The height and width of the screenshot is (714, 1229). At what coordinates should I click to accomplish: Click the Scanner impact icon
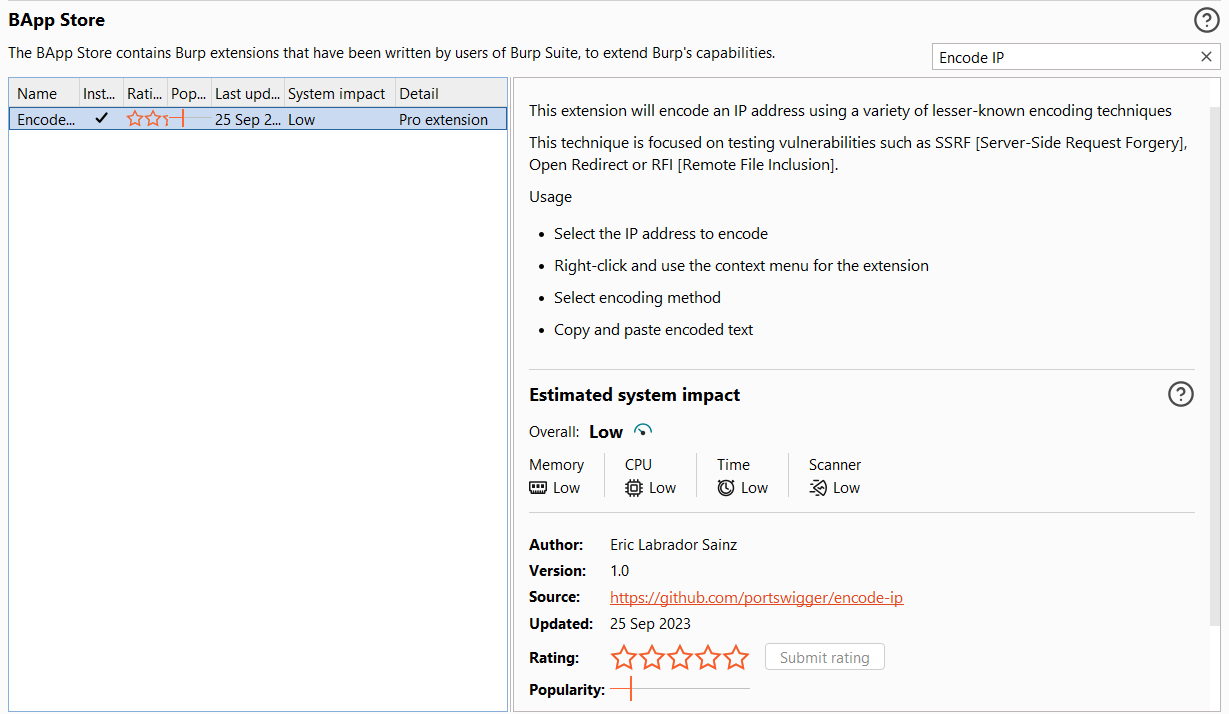coord(818,488)
